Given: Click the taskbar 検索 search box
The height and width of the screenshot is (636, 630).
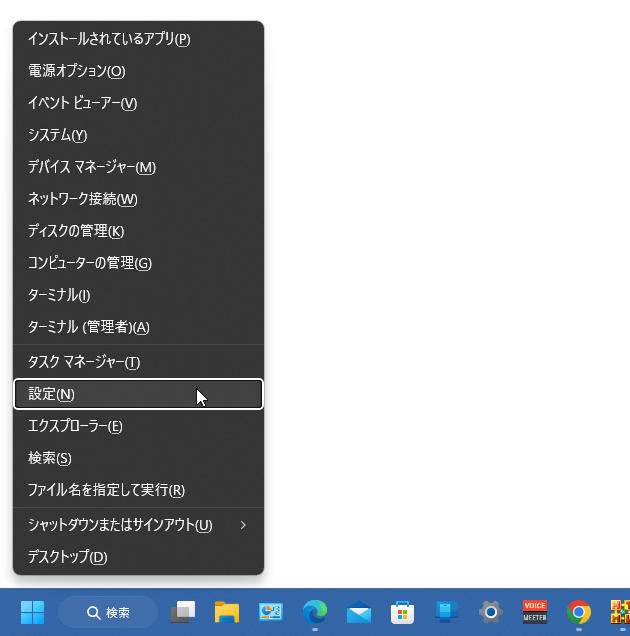Looking at the screenshot, I should [x=108, y=612].
